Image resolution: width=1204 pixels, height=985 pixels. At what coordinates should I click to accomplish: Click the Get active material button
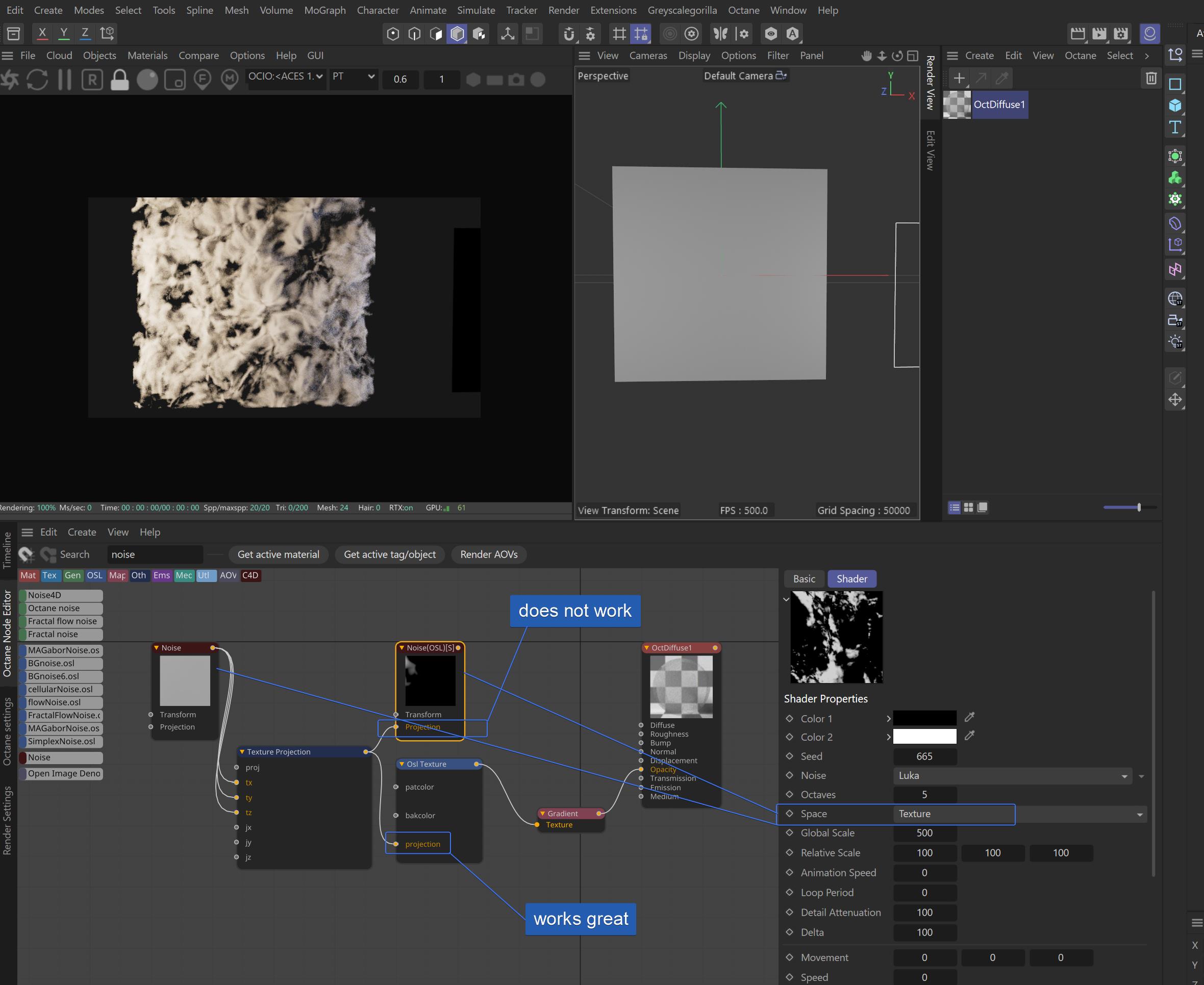point(278,554)
